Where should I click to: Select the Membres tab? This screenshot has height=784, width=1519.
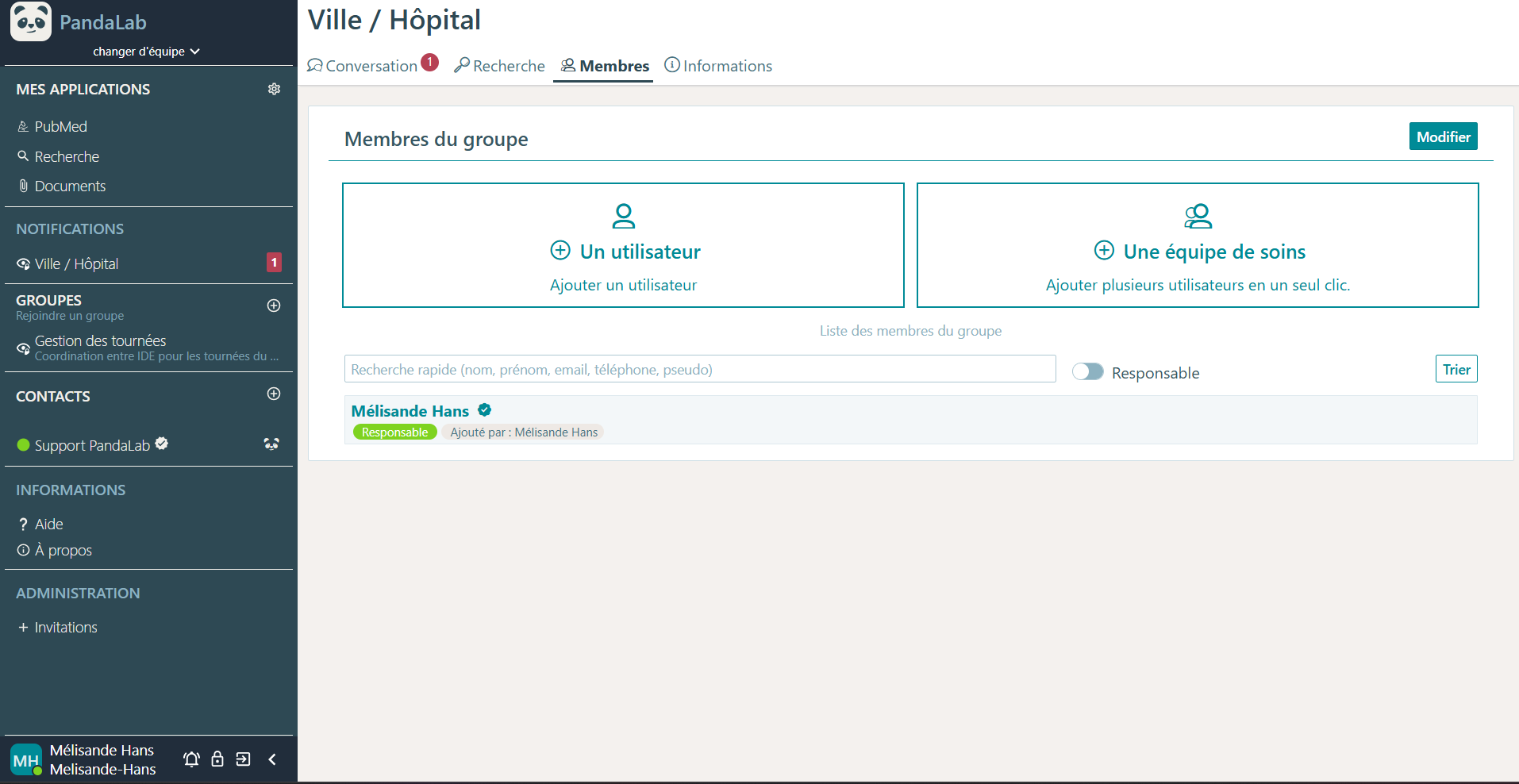(x=605, y=66)
